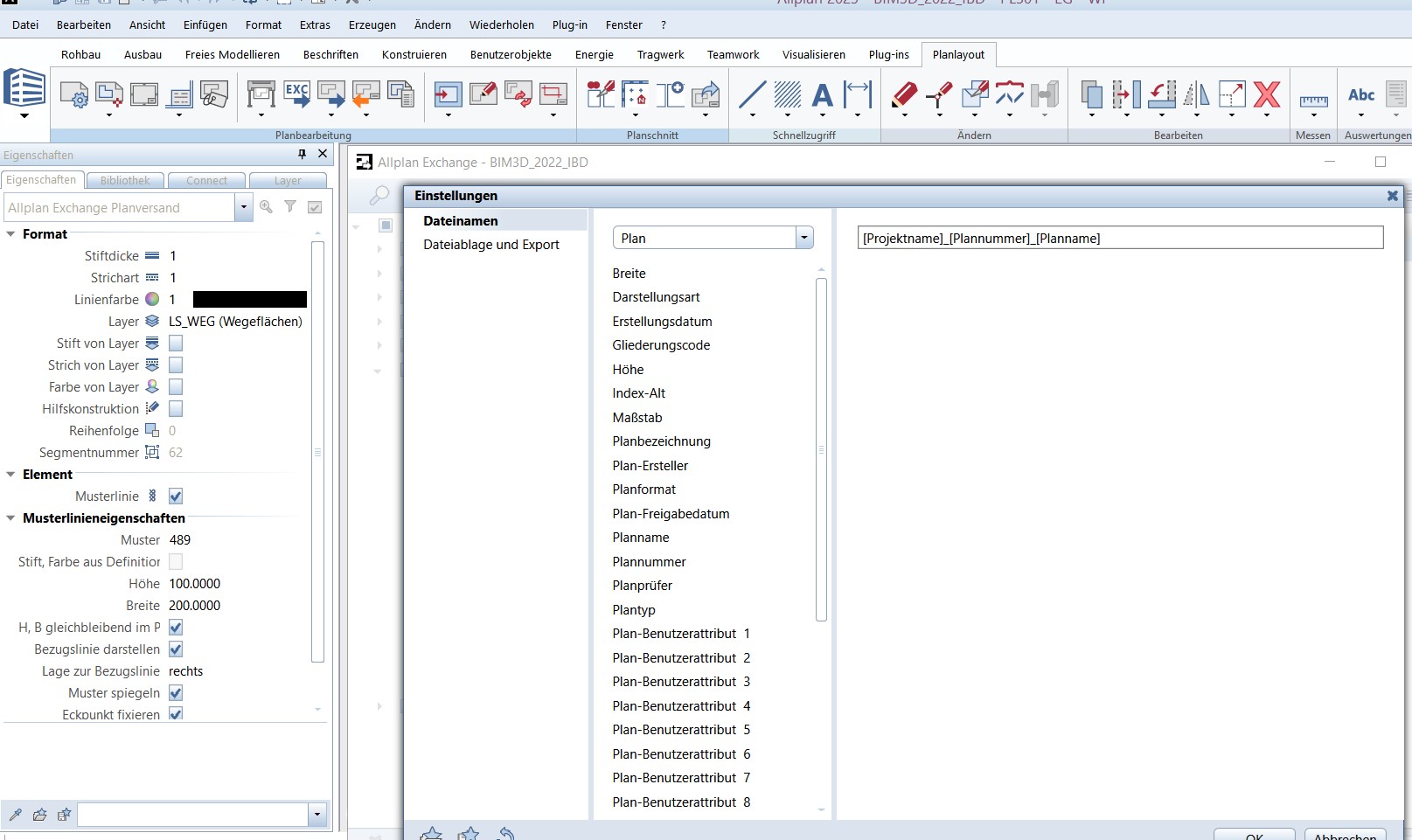Click the Plannummer attribute in the list

pos(649,562)
